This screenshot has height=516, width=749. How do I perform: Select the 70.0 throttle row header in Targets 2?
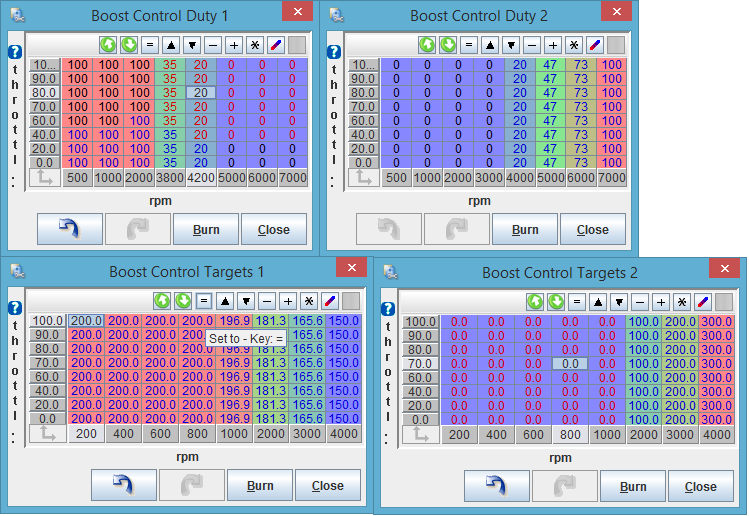(x=420, y=364)
